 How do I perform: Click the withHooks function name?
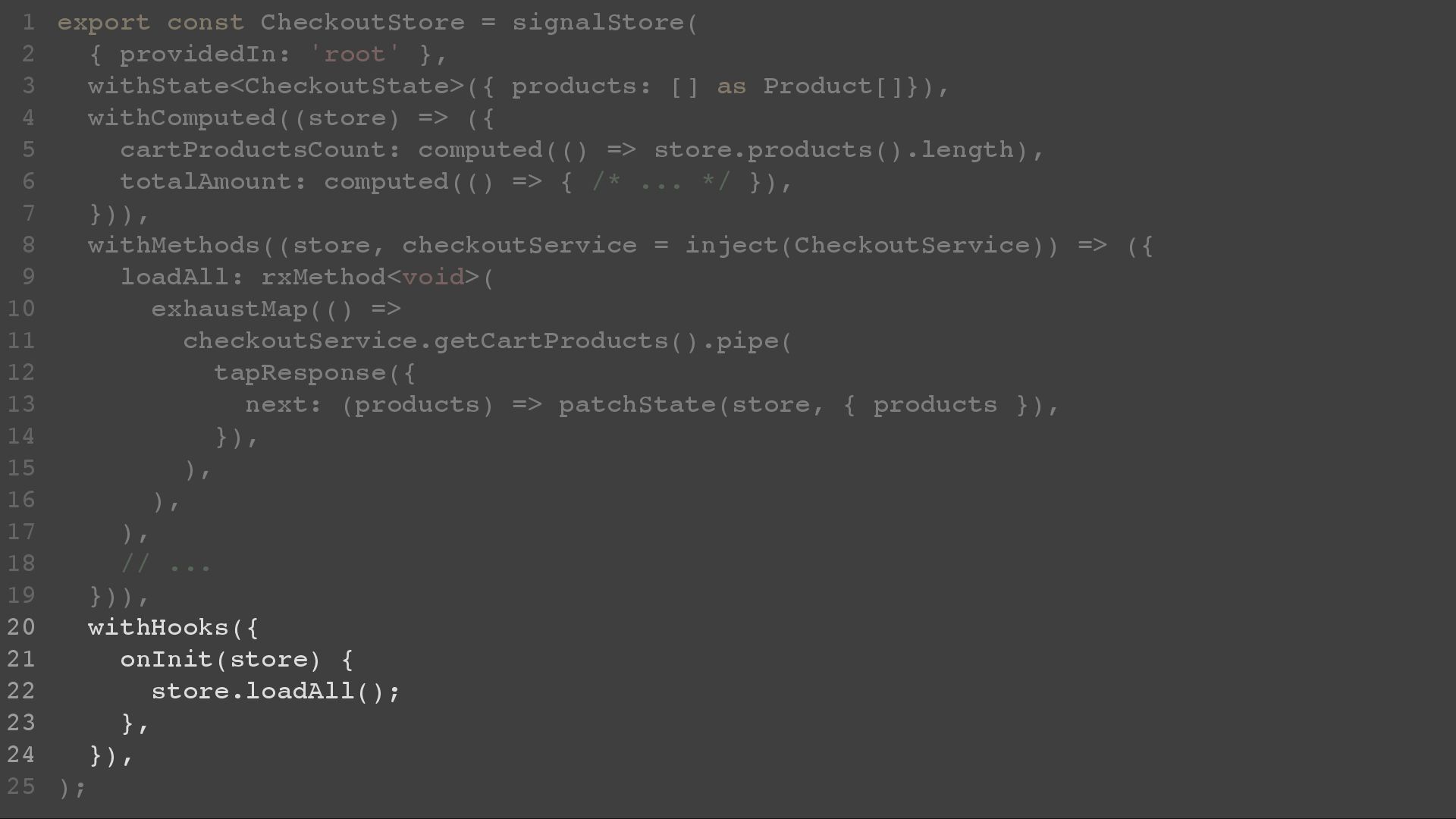(158, 628)
